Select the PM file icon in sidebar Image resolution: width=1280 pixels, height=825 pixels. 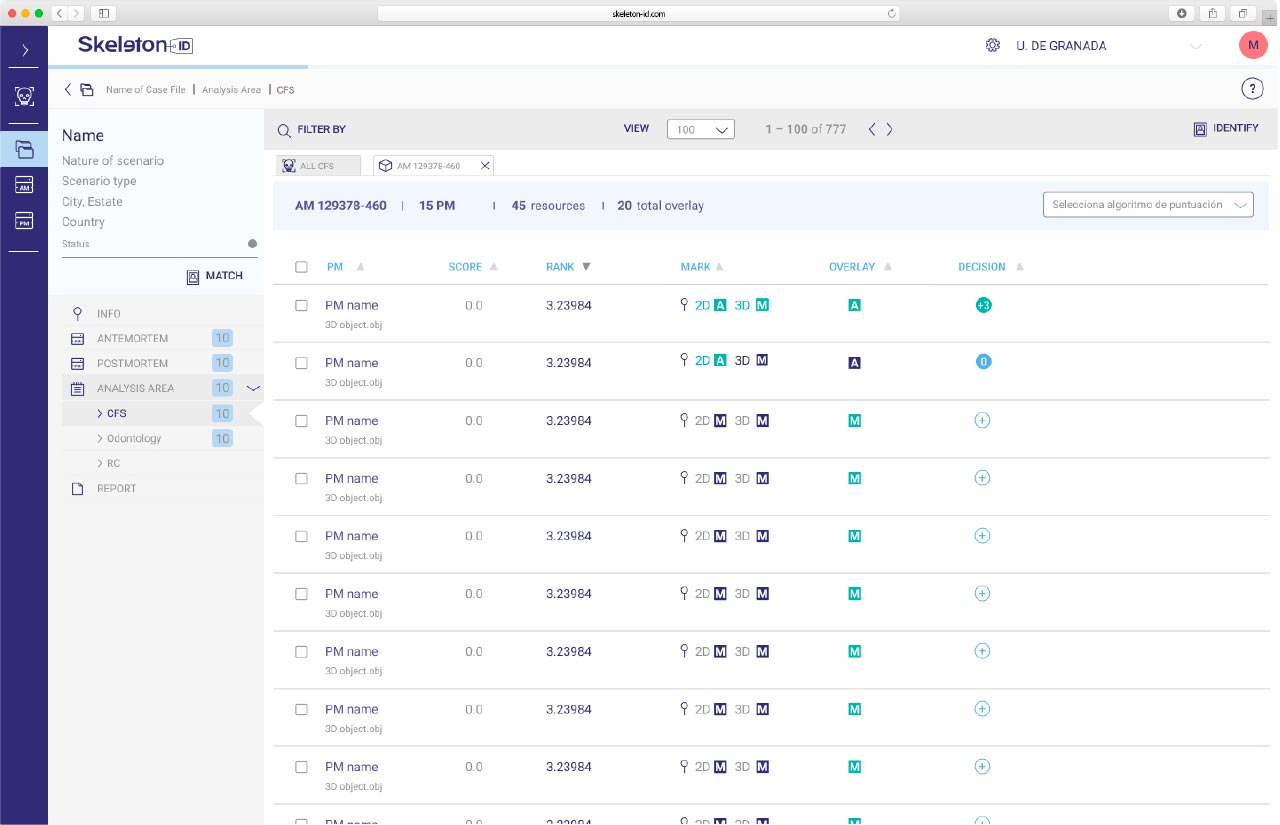(x=24, y=221)
